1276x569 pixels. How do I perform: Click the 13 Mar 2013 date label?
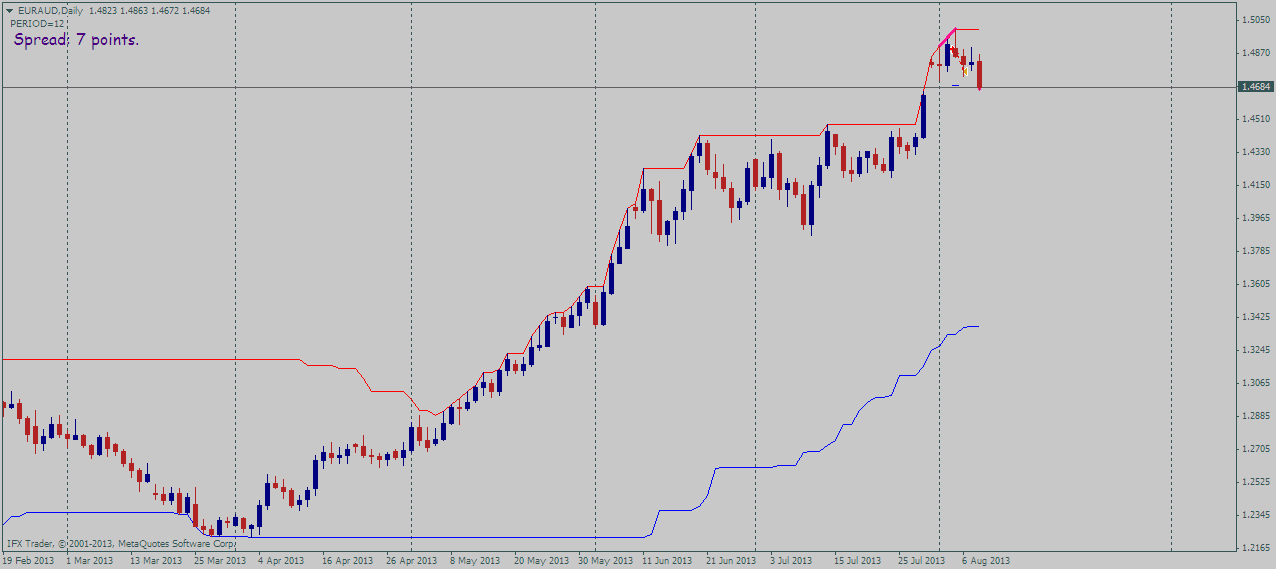click(x=157, y=561)
